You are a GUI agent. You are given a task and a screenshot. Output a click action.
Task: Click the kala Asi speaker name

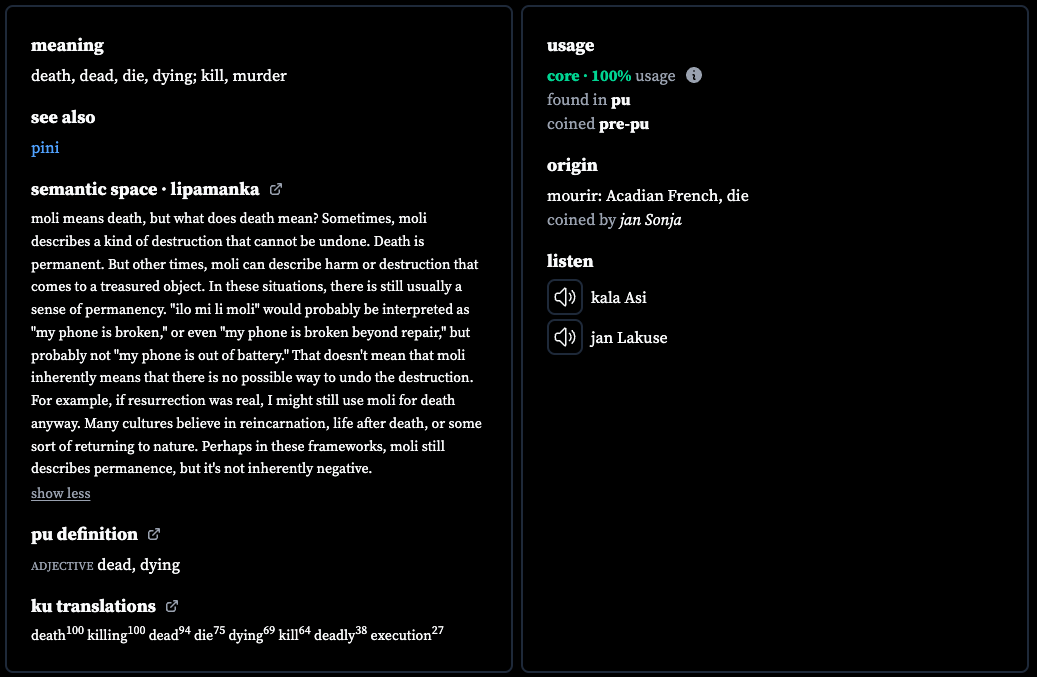pyautogui.click(x=618, y=298)
